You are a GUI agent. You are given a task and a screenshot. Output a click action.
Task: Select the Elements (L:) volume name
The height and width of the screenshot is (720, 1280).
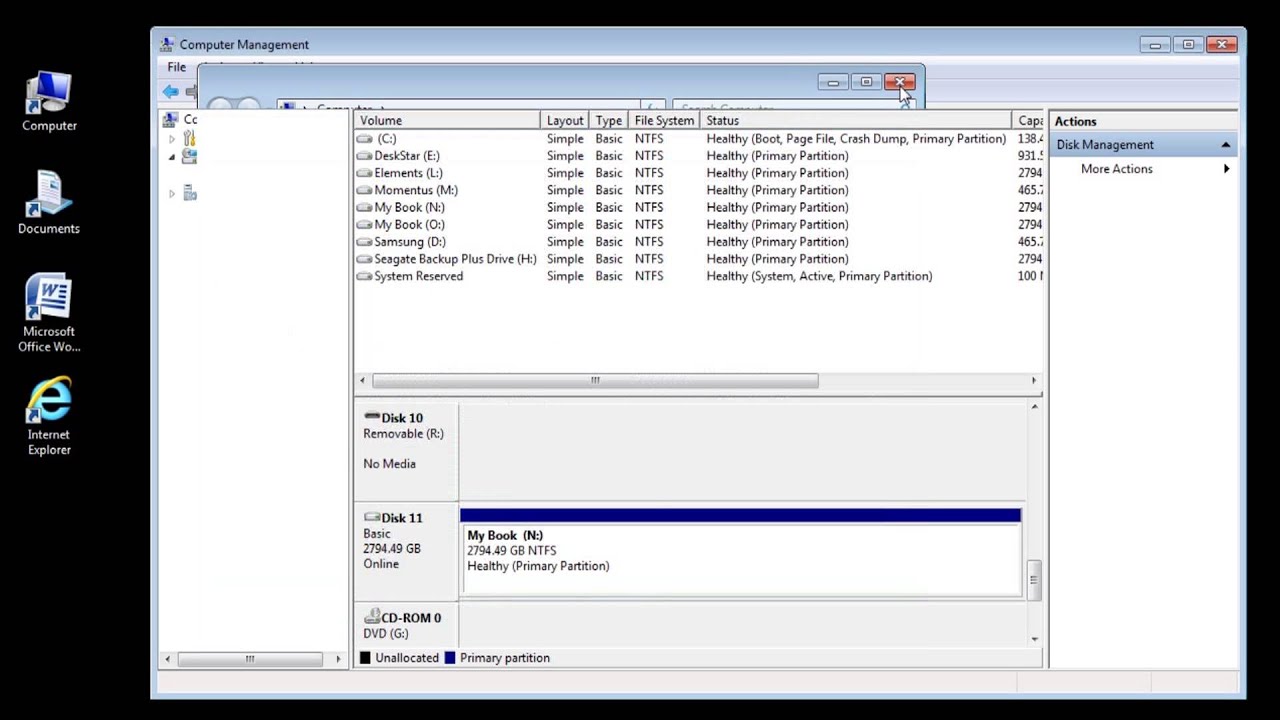pyautogui.click(x=408, y=173)
